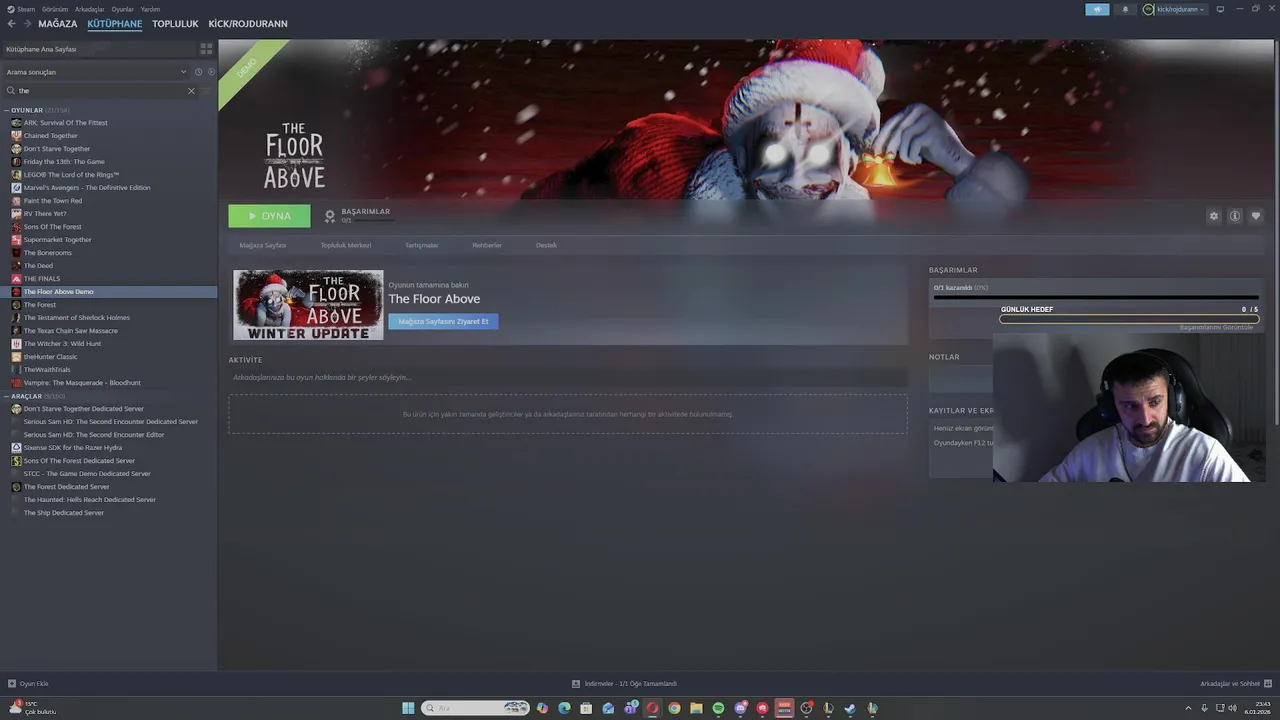
Task: Open the Görünüm menu
Action: [55, 9]
